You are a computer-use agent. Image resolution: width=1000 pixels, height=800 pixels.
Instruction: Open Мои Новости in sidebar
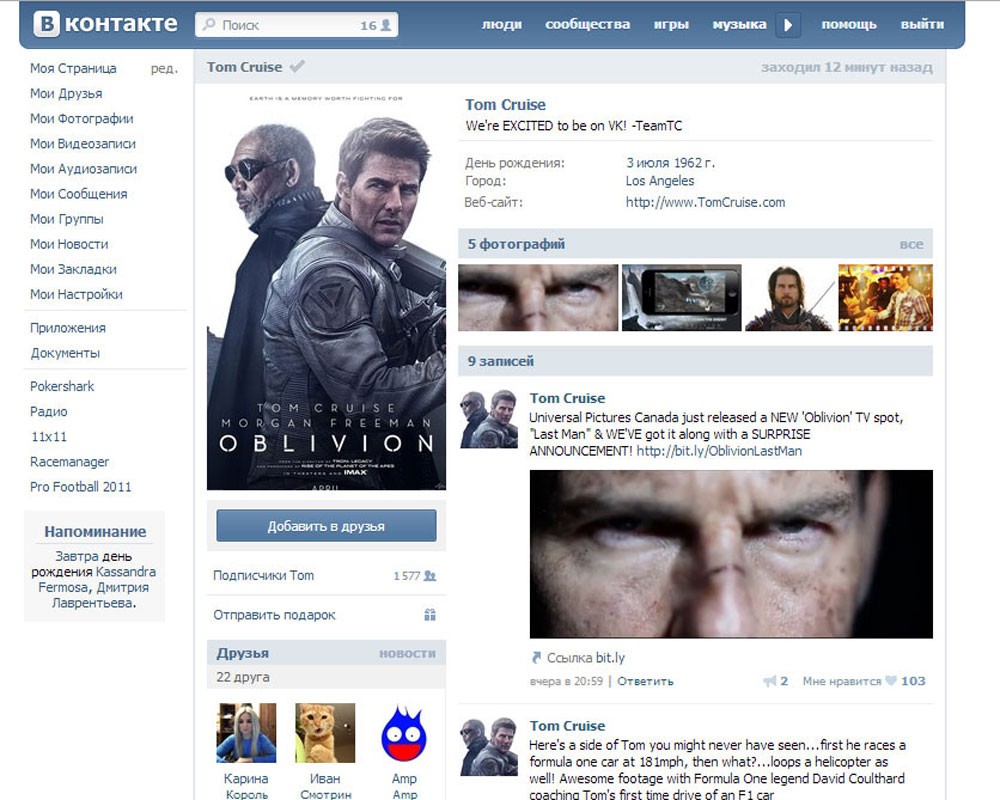click(69, 244)
